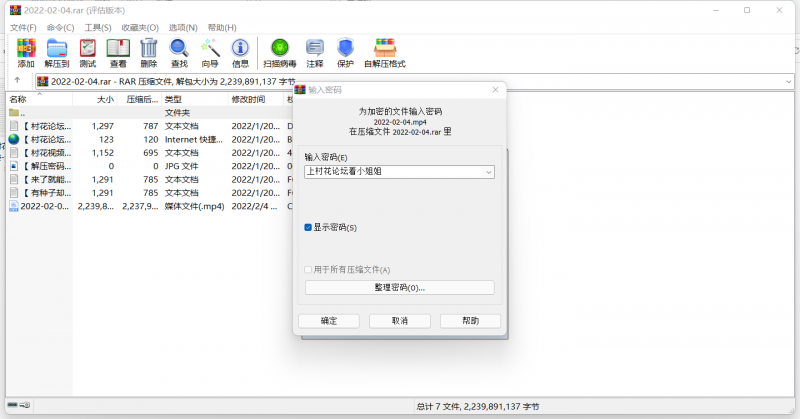The width and height of the screenshot is (800, 419).
Task: Click the 删除 (Delete) trash icon
Action: click(x=148, y=51)
